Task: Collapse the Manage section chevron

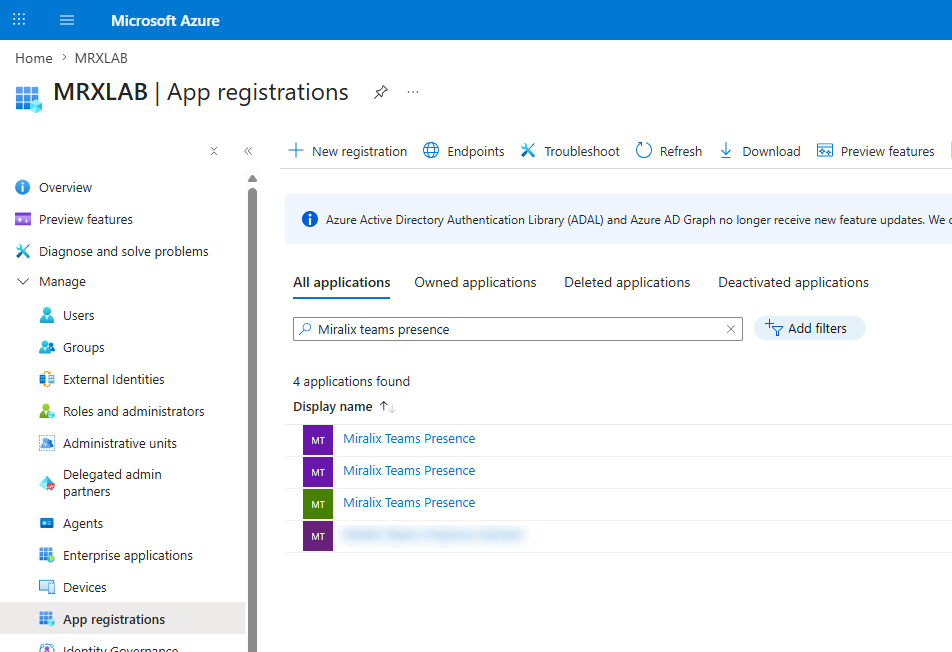Action: [x=22, y=282]
